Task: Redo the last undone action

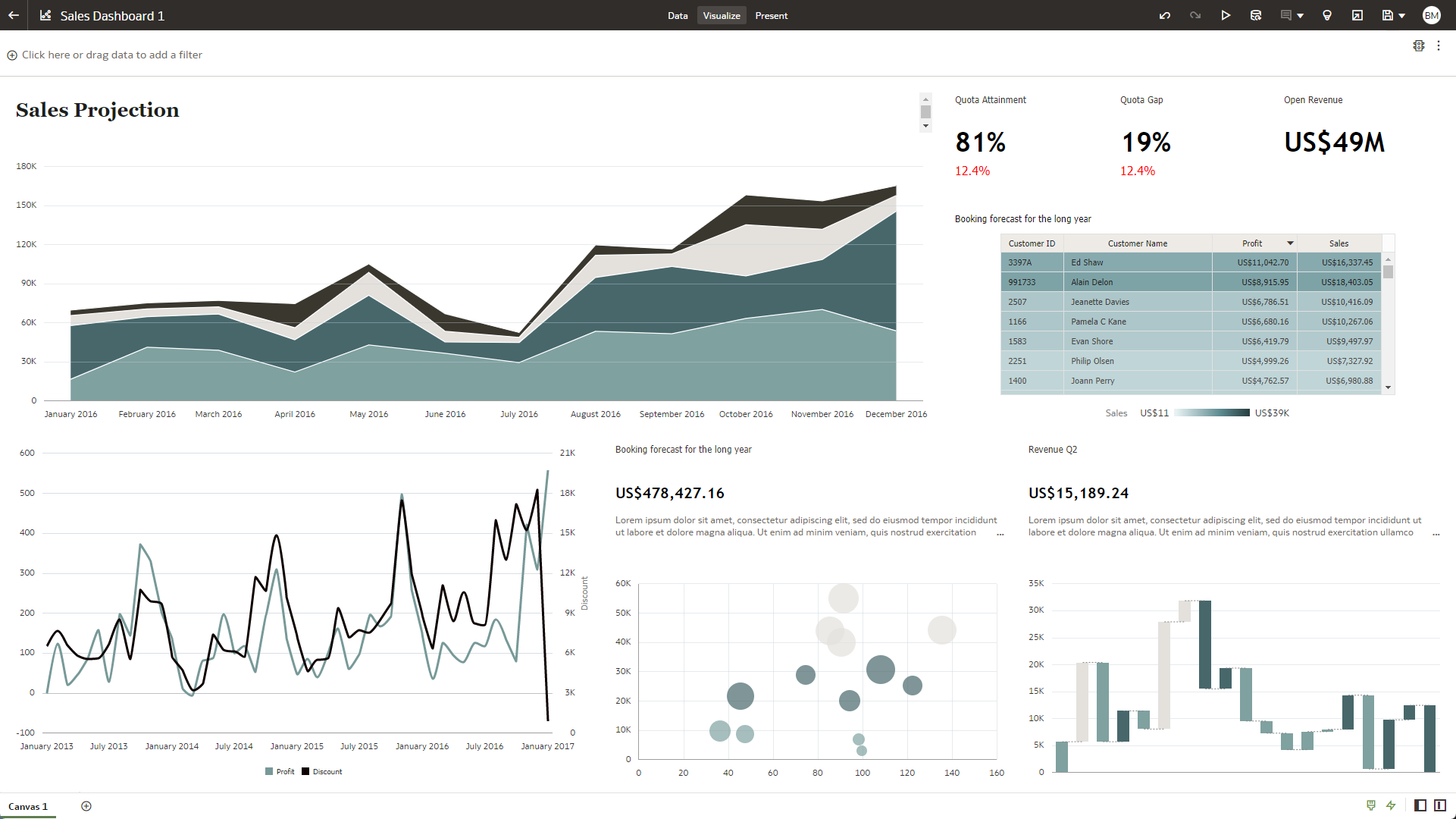Action: click(1195, 15)
